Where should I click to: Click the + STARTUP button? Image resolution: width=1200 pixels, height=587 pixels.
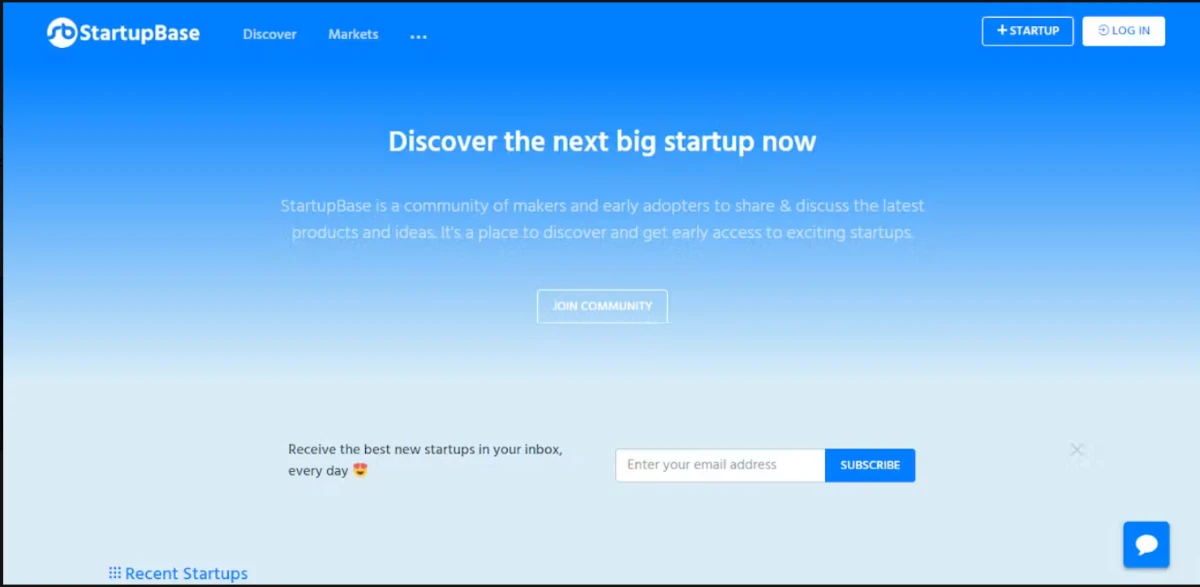(1028, 31)
